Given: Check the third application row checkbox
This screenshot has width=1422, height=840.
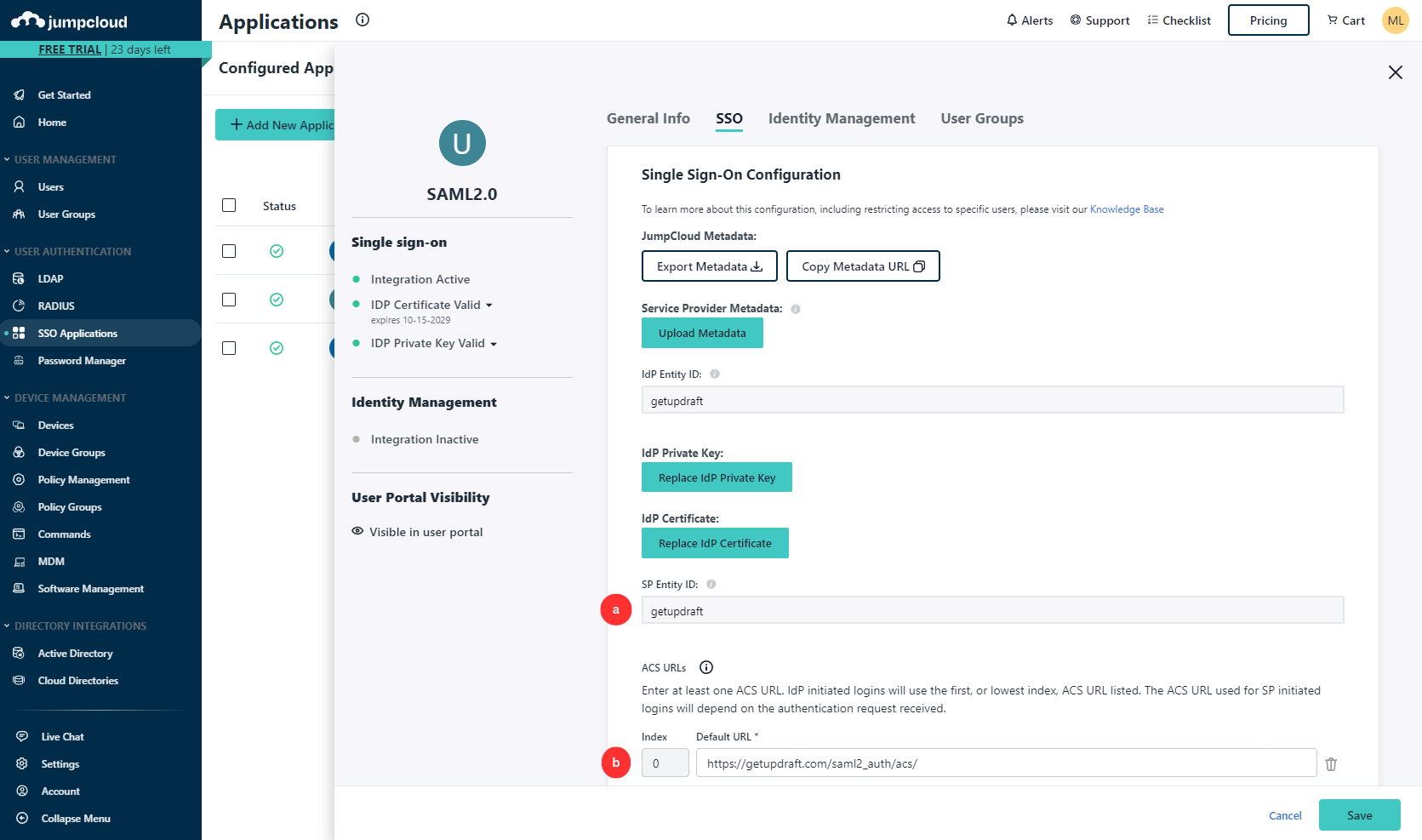Looking at the screenshot, I should 229,348.
